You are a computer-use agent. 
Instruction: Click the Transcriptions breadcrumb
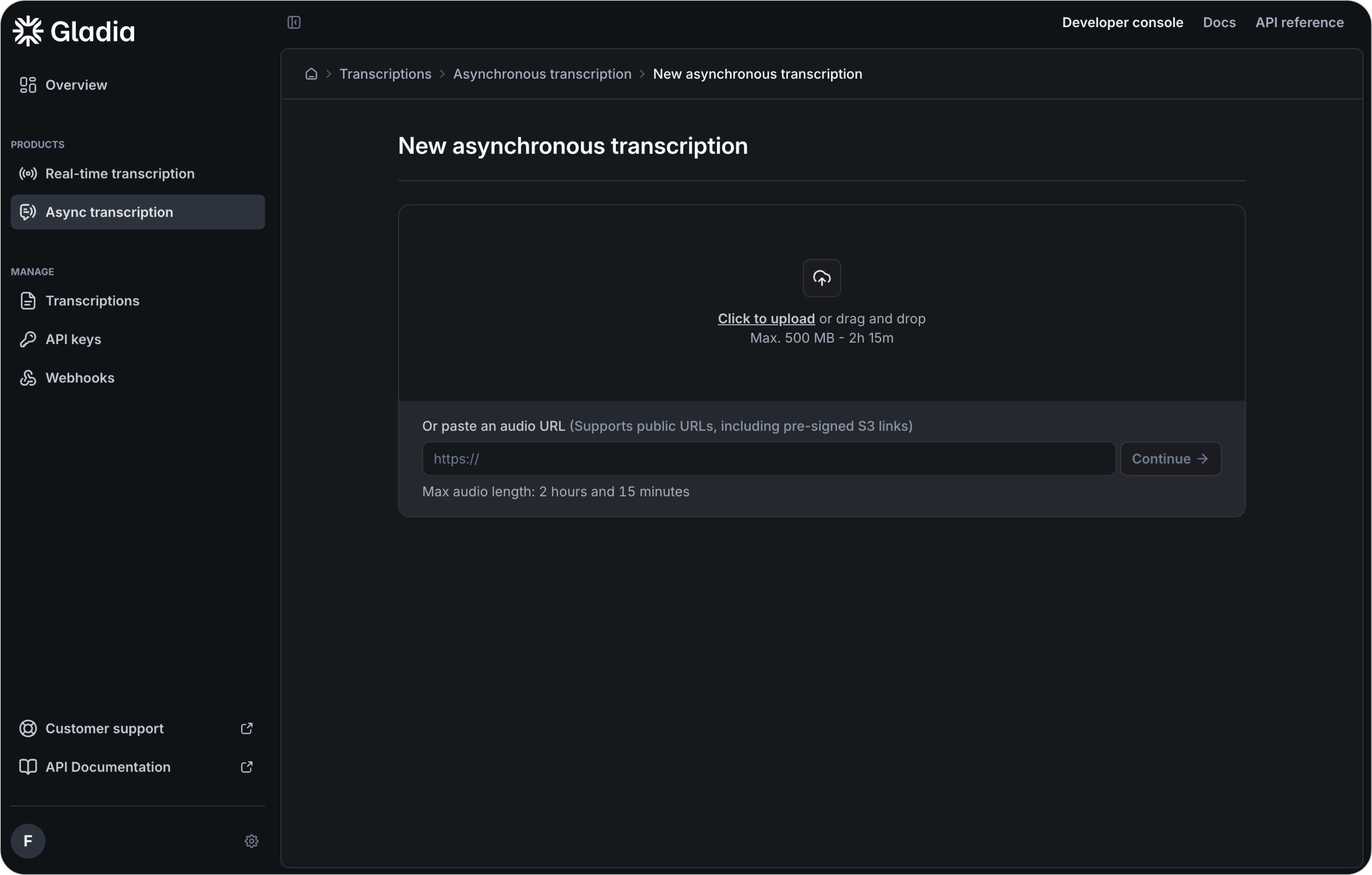click(385, 74)
